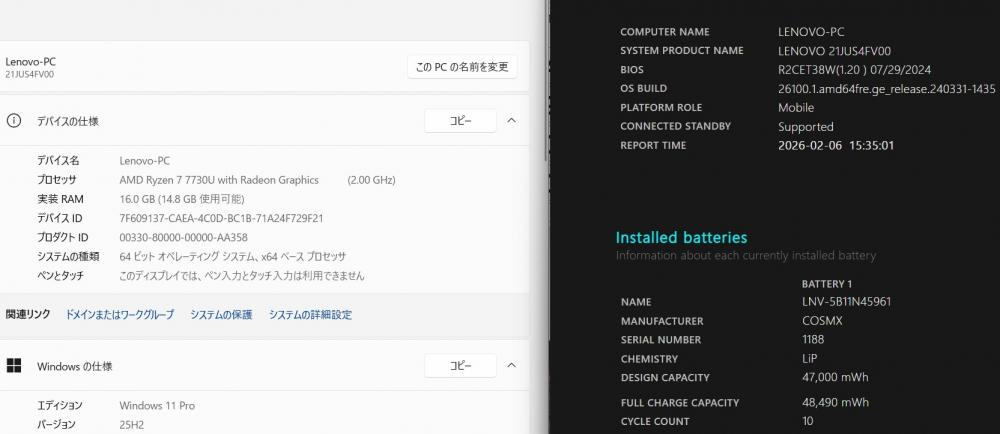This screenshot has height=434, width=1000.
Task: Click the rename this PC button
Action: click(x=462, y=67)
